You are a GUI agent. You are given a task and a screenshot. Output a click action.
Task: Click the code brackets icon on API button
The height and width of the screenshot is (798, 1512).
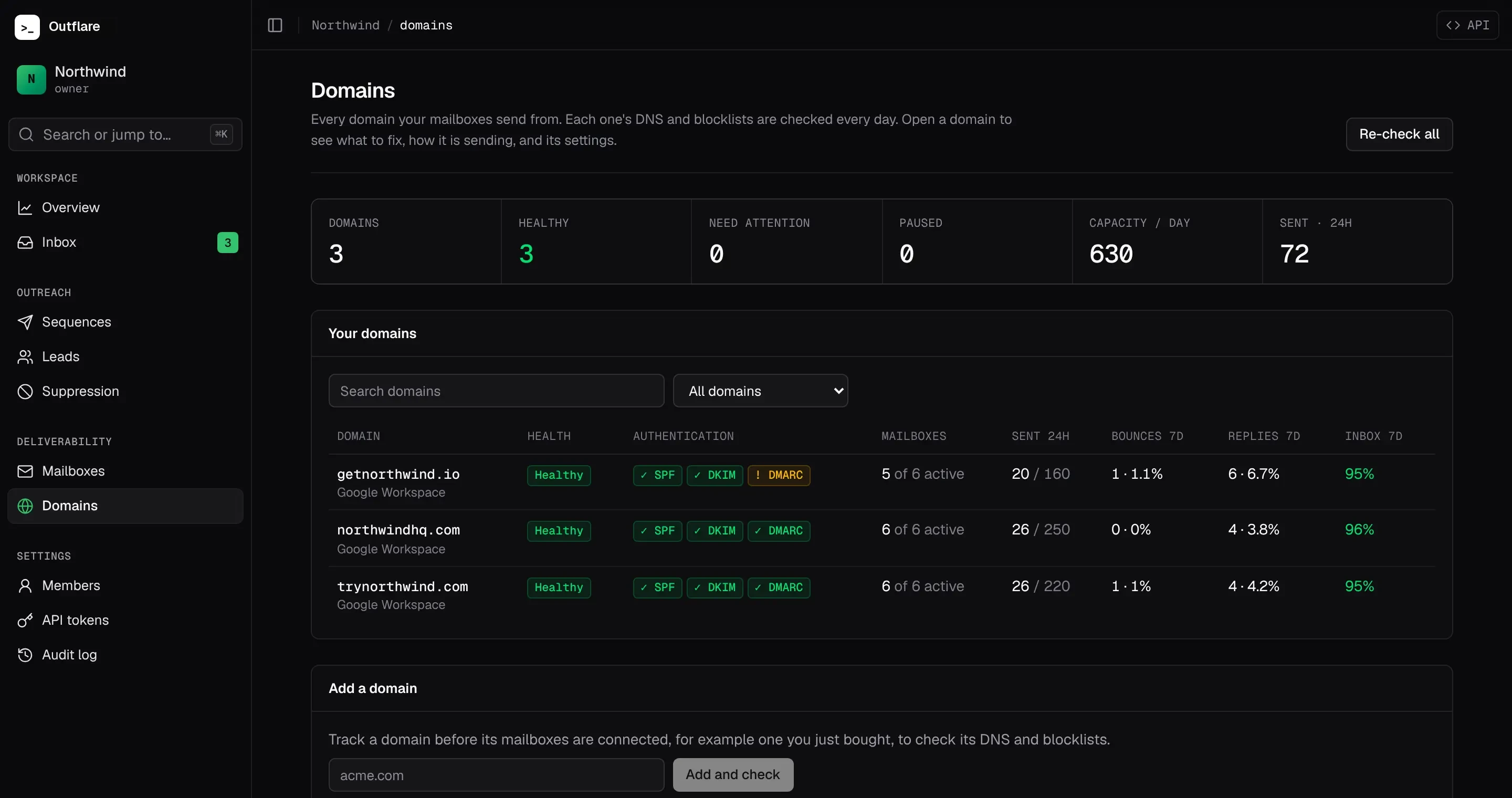coord(1453,25)
